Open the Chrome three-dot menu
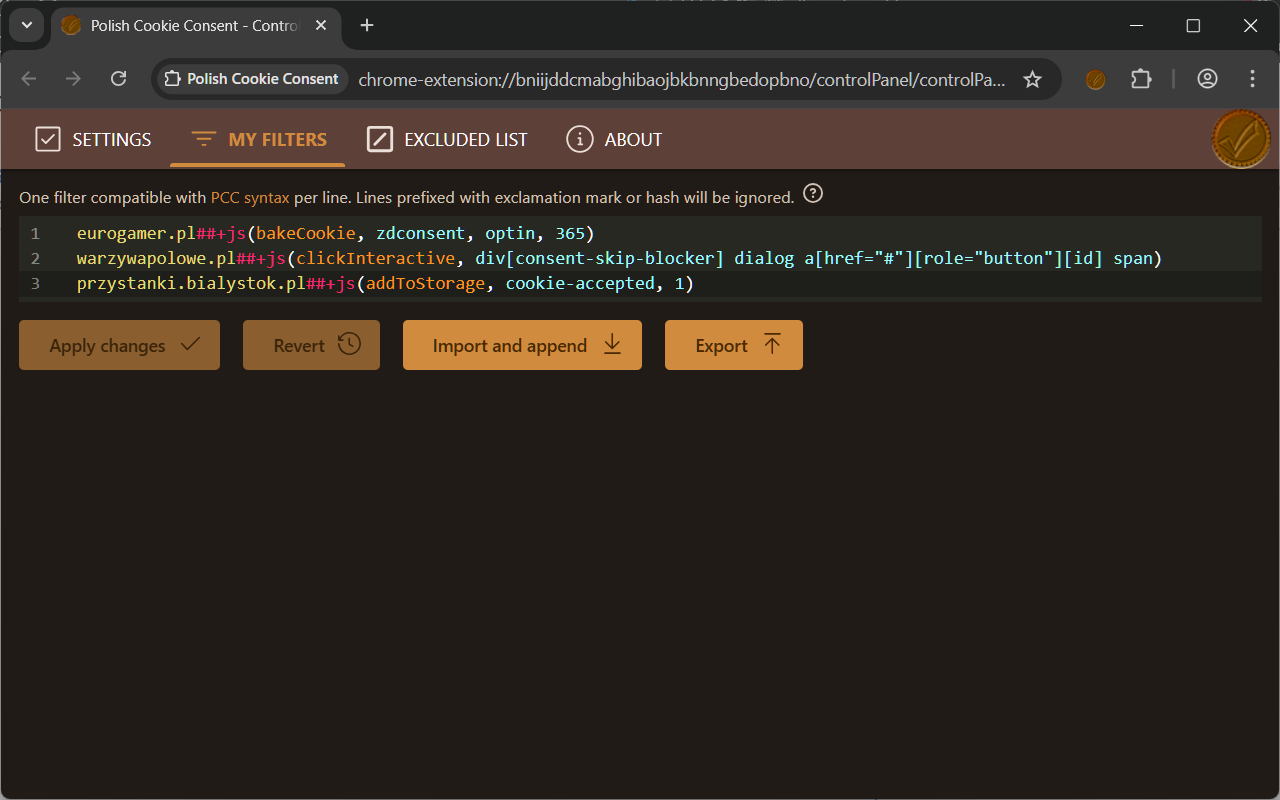 (1252, 79)
